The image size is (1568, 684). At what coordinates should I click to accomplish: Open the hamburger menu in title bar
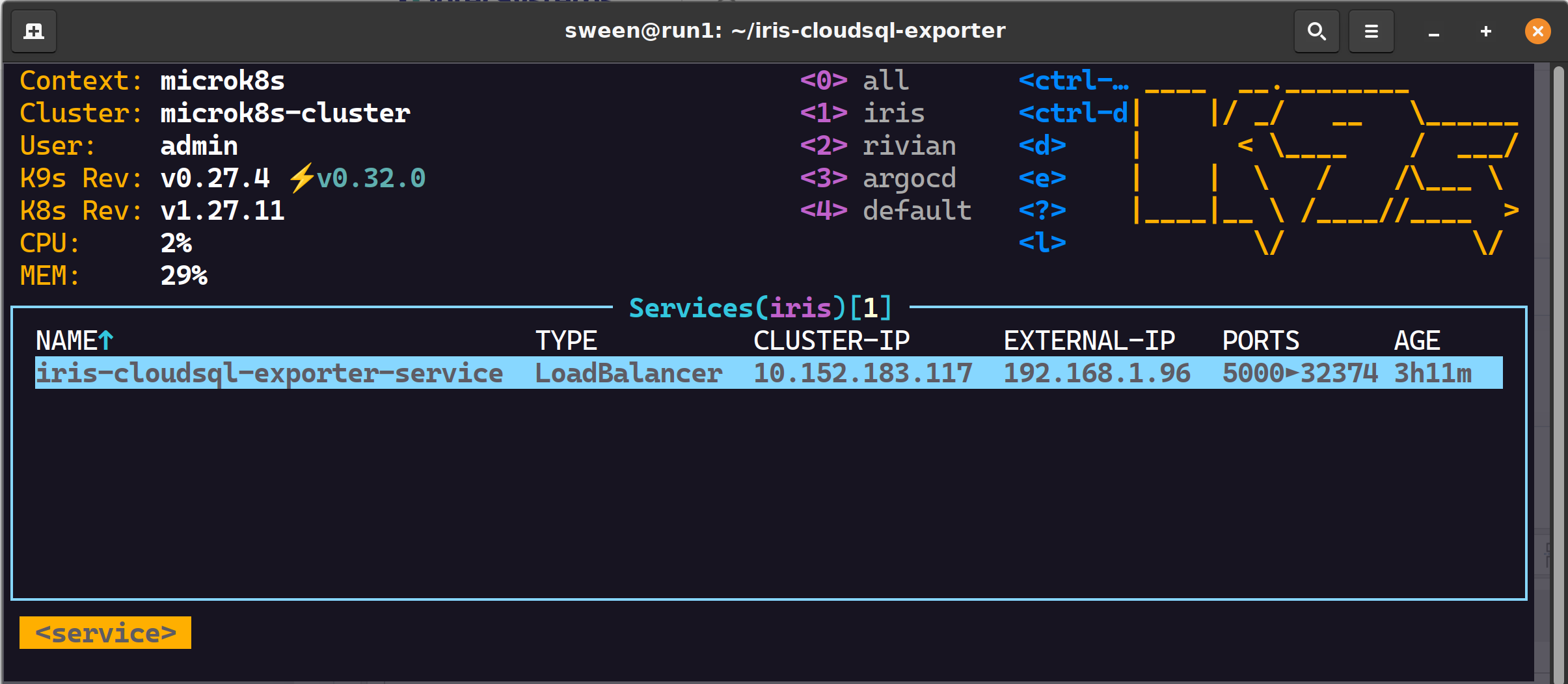click(x=1371, y=31)
